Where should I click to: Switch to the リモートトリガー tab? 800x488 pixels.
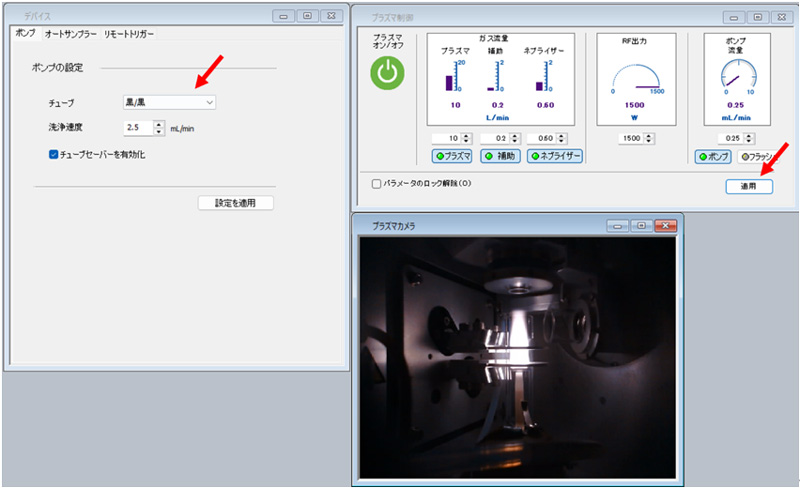129,34
